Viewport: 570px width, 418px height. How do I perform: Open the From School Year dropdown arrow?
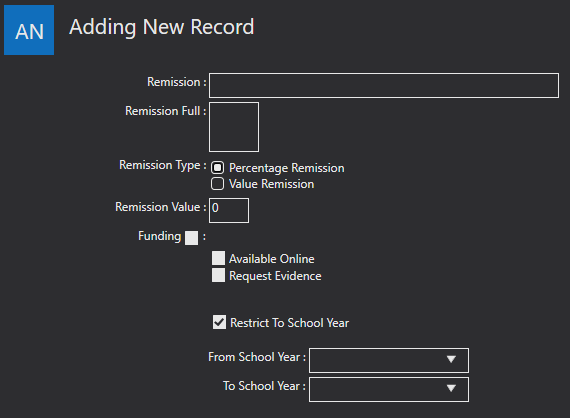point(451,359)
